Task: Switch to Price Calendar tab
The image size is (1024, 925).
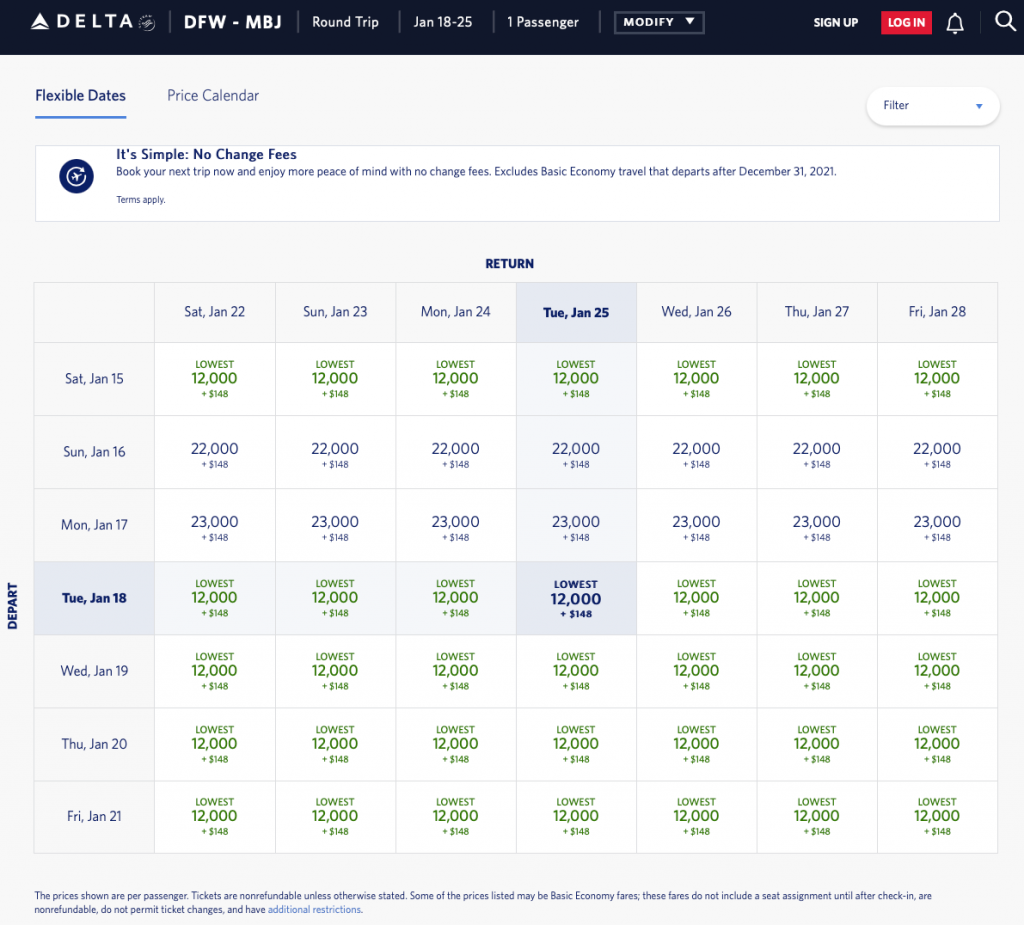Action: [x=213, y=96]
